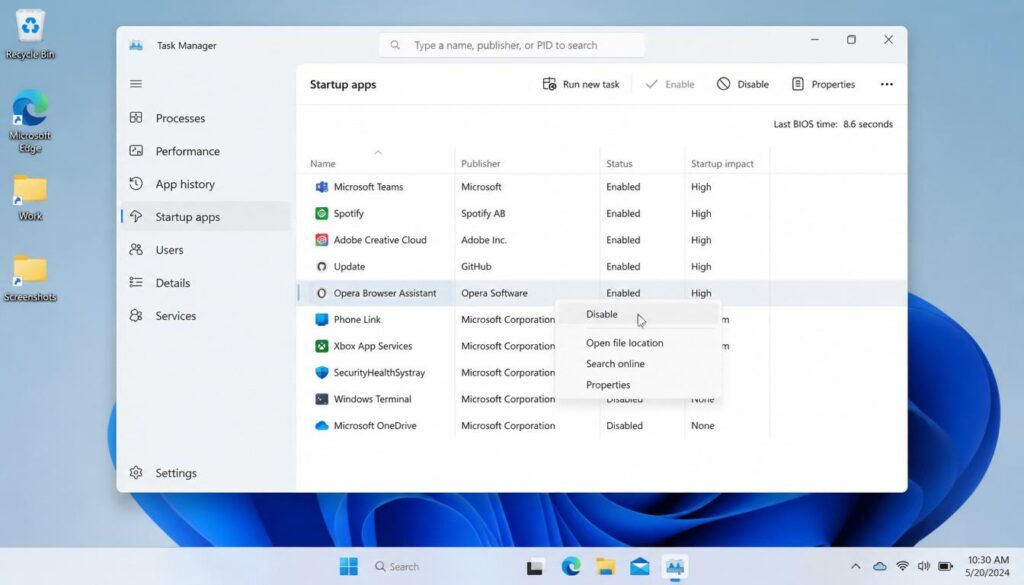Open the Details page
The height and width of the screenshot is (585, 1024).
click(205, 283)
